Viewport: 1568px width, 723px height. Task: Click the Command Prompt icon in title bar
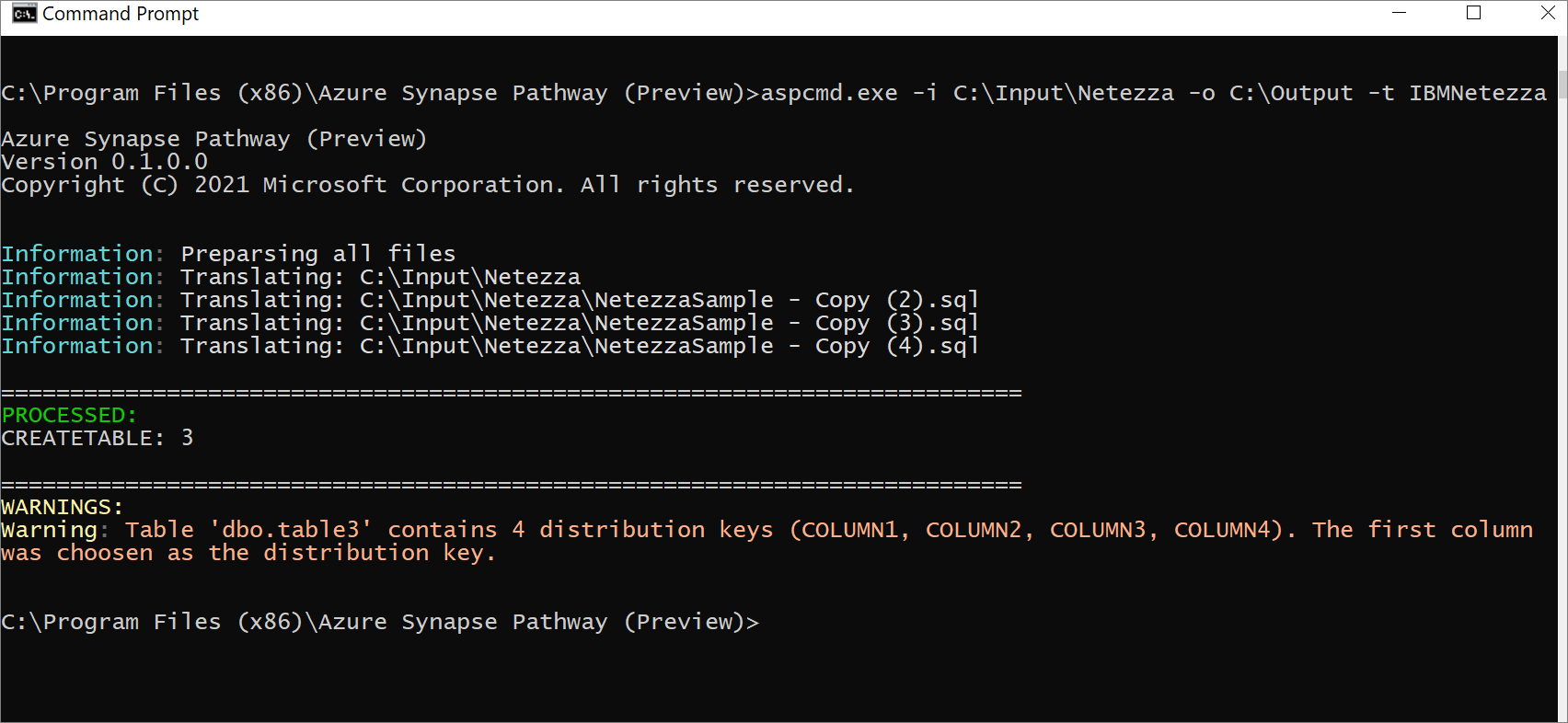click(24, 14)
